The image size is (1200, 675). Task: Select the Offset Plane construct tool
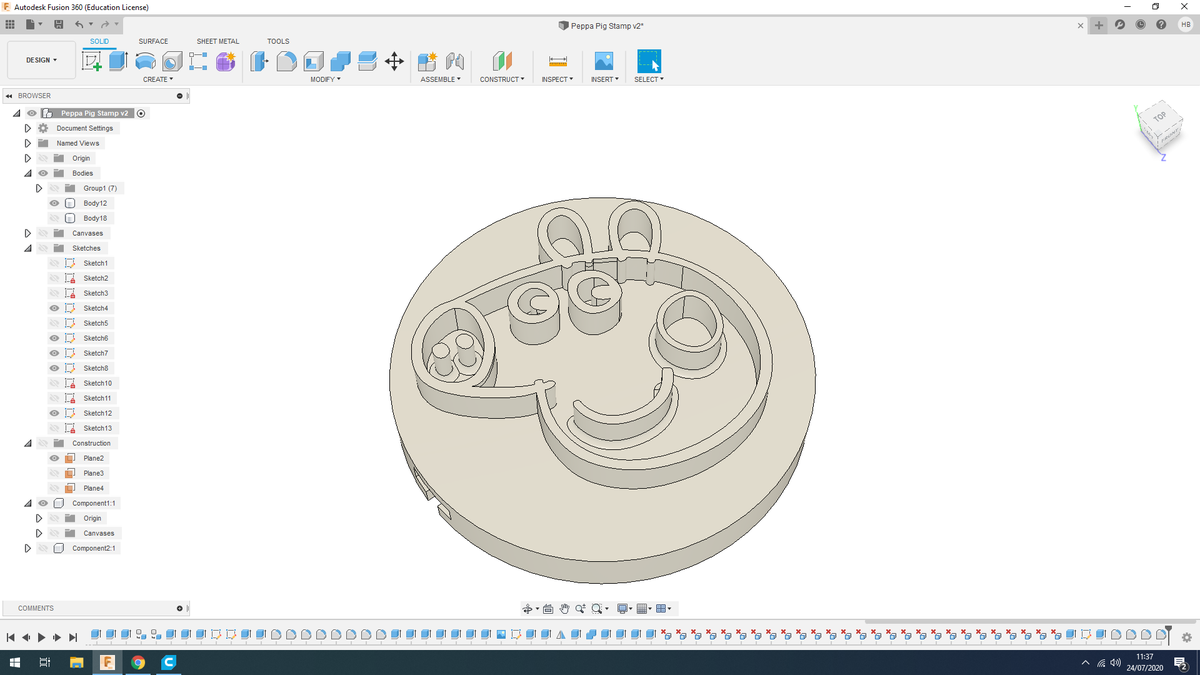[502, 62]
